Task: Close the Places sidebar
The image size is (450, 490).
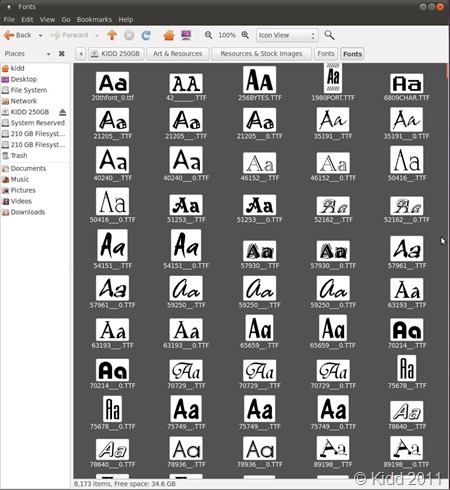Action: [x=62, y=54]
